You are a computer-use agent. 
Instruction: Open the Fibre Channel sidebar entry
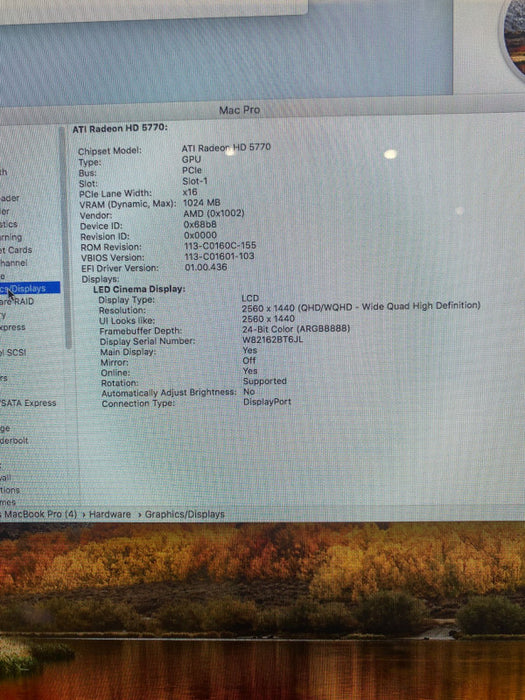[13, 263]
